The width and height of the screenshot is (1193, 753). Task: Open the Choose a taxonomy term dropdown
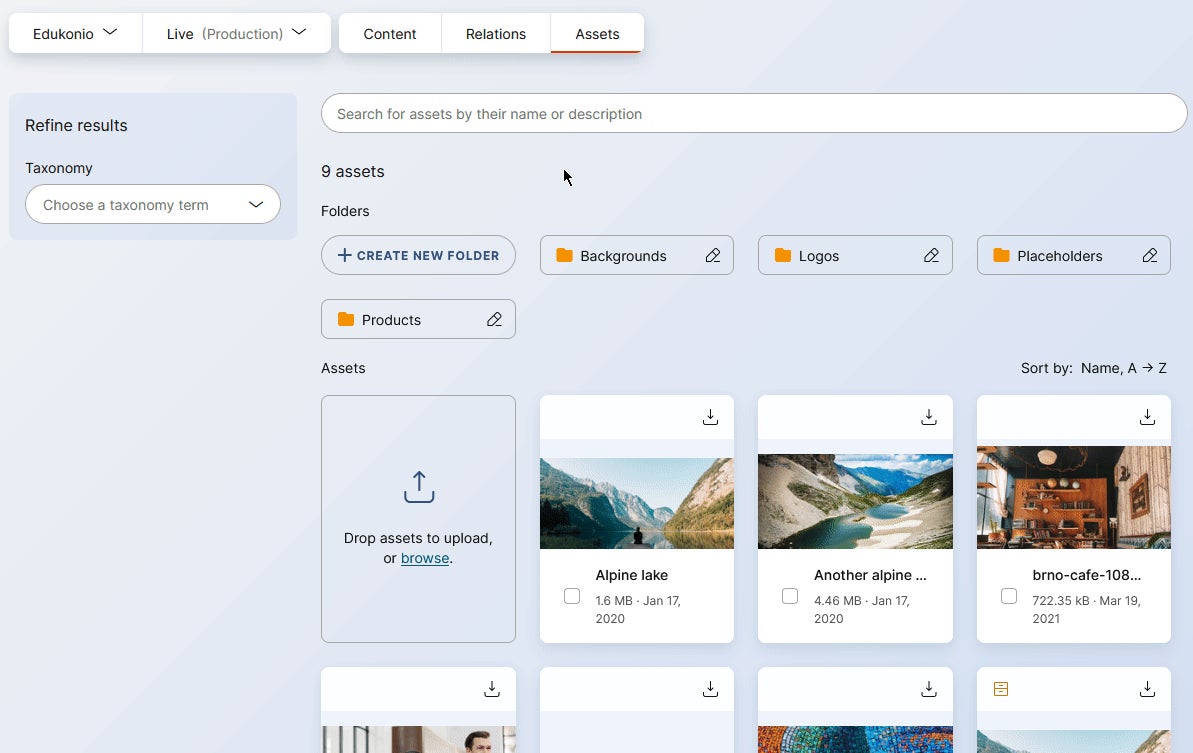152,204
